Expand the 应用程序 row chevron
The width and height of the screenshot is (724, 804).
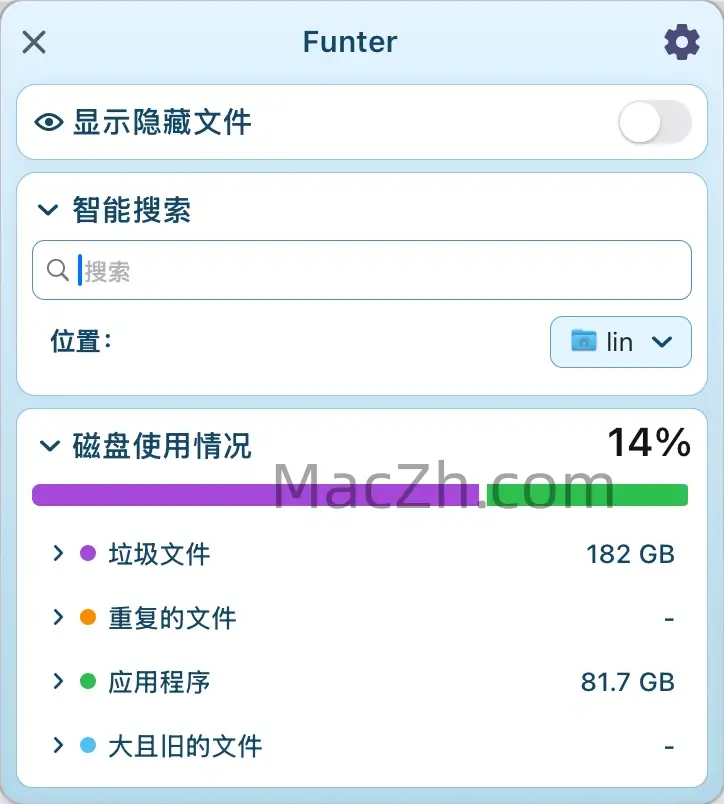pos(58,681)
